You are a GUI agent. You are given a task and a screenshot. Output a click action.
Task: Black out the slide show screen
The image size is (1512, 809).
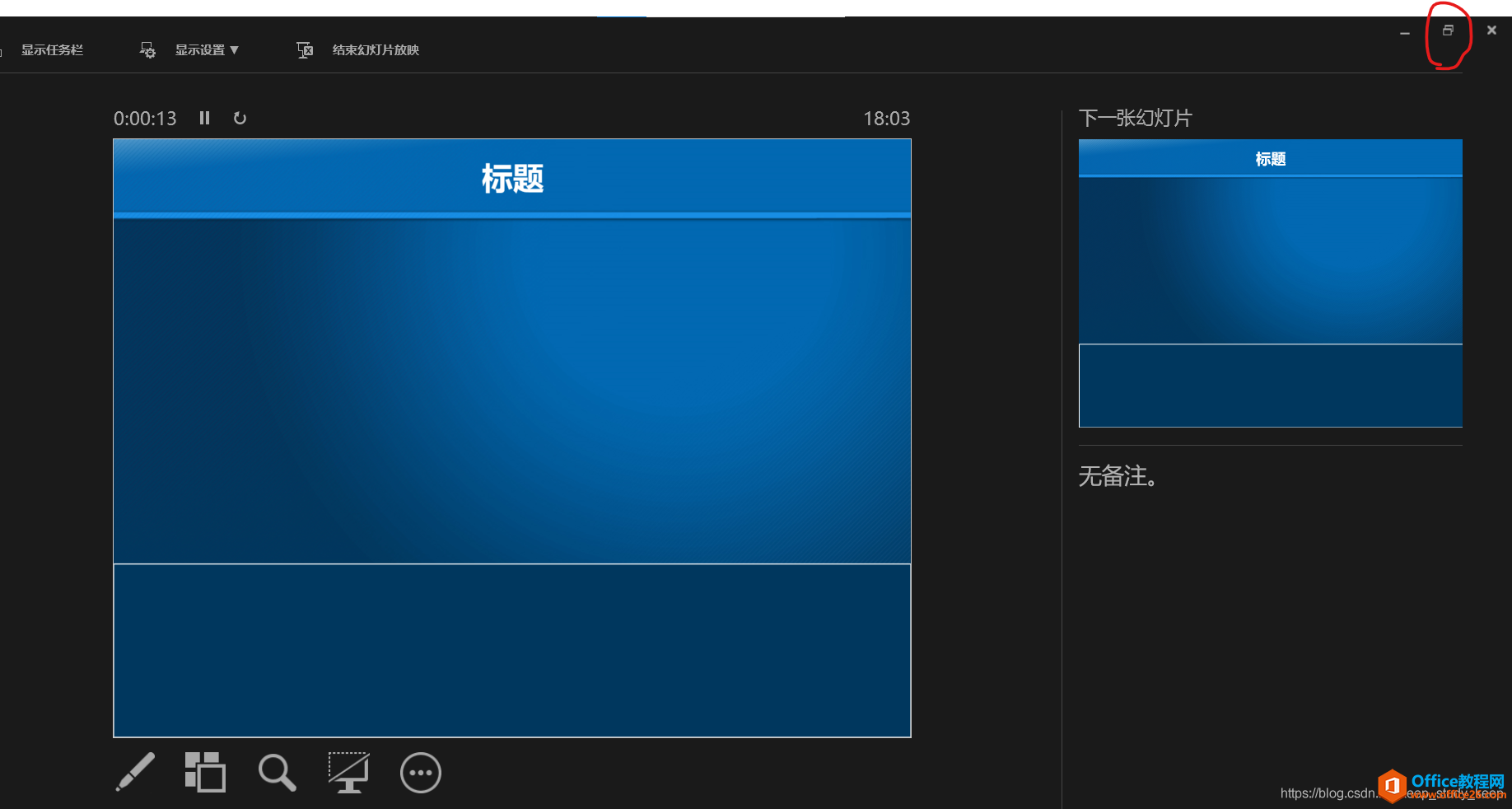[x=348, y=773]
